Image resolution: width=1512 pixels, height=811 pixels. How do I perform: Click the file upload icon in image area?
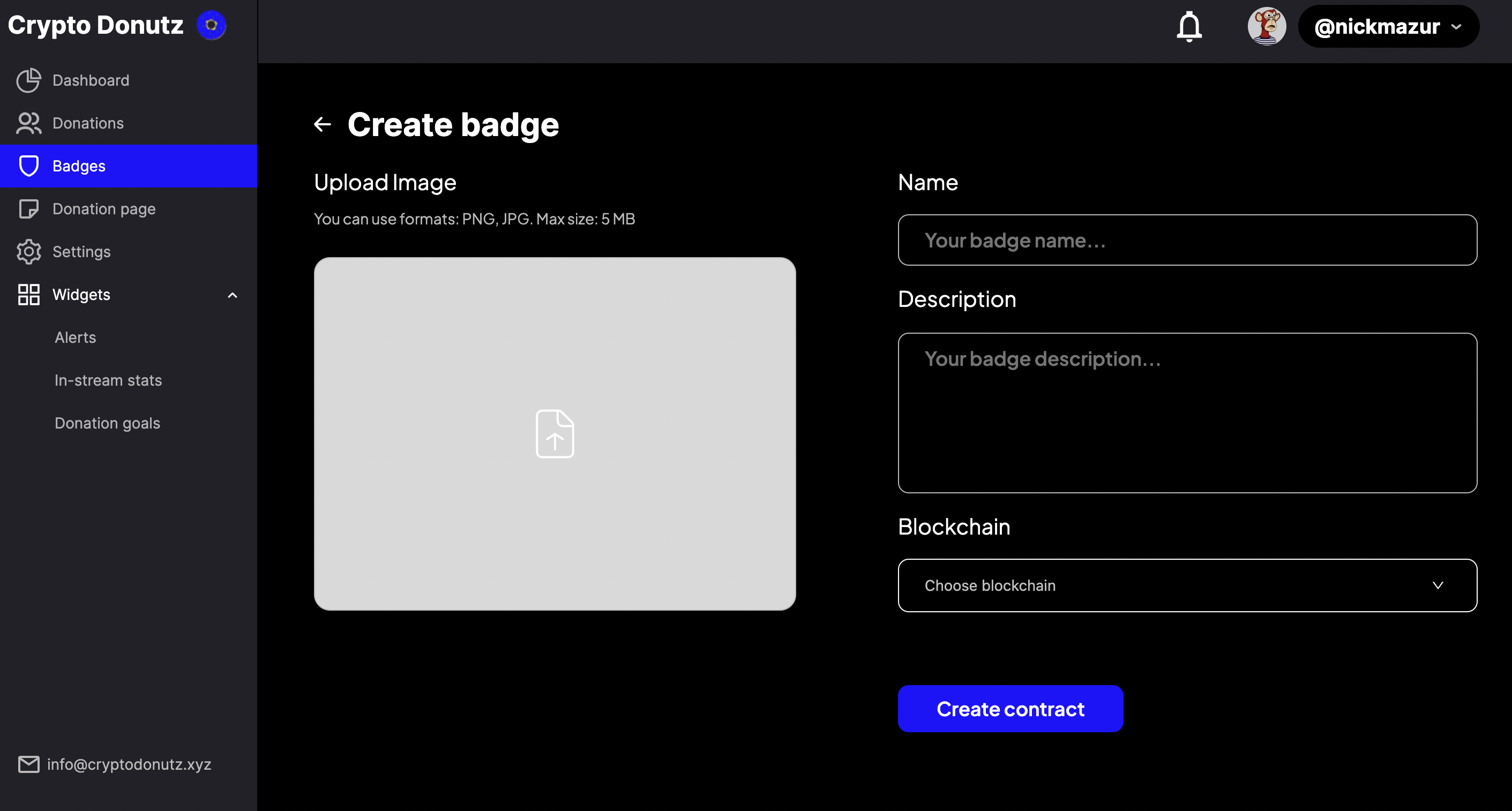554,434
